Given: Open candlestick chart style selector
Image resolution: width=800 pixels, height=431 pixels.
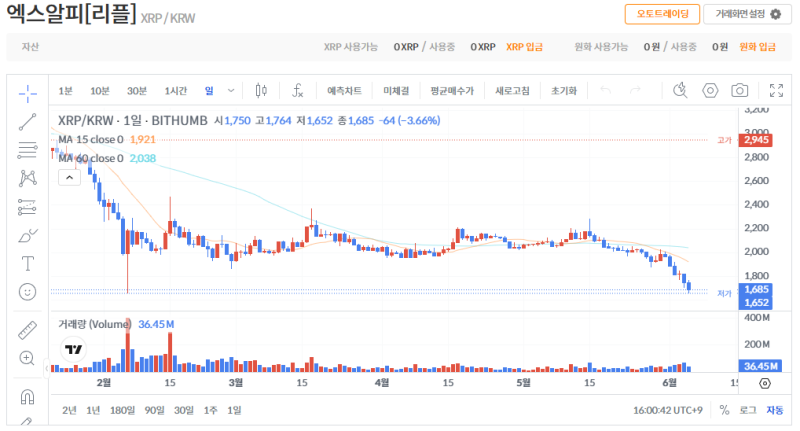Looking at the screenshot, I should click(x=261, y=90).
